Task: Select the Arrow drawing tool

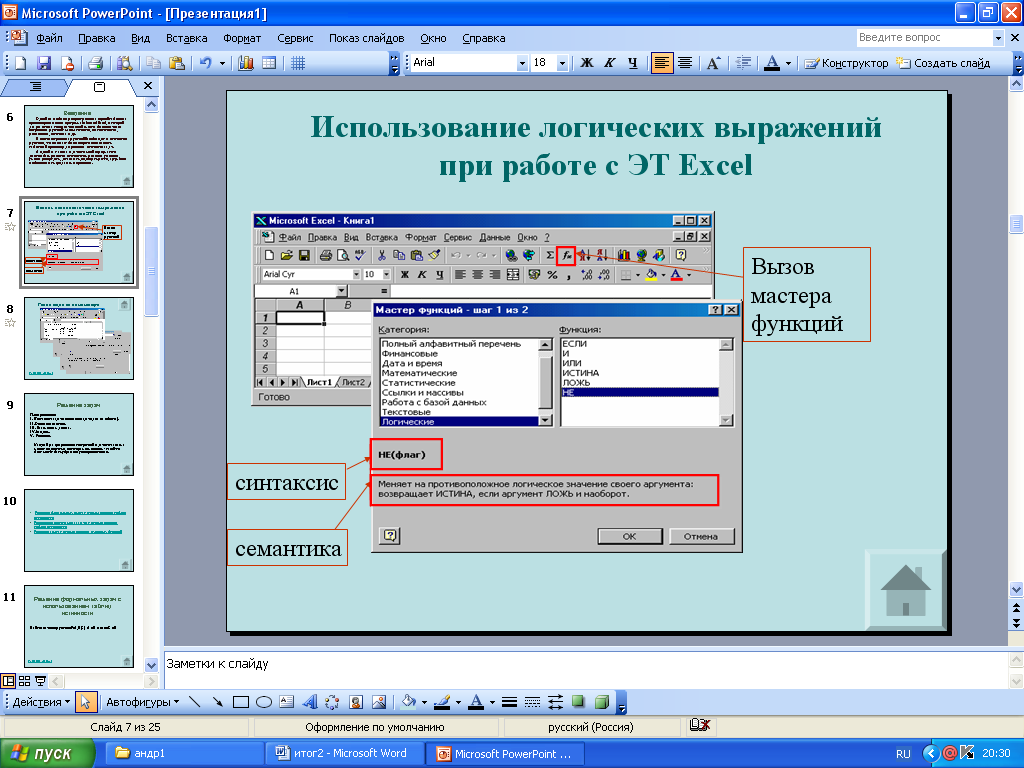Action: click(x=217, y=702)
